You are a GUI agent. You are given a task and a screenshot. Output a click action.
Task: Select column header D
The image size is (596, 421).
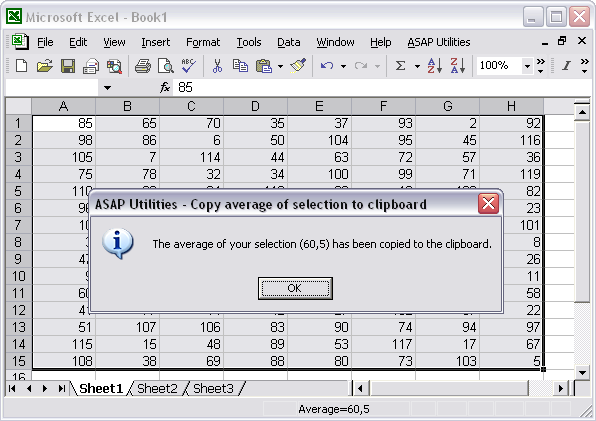pos(255,106)
